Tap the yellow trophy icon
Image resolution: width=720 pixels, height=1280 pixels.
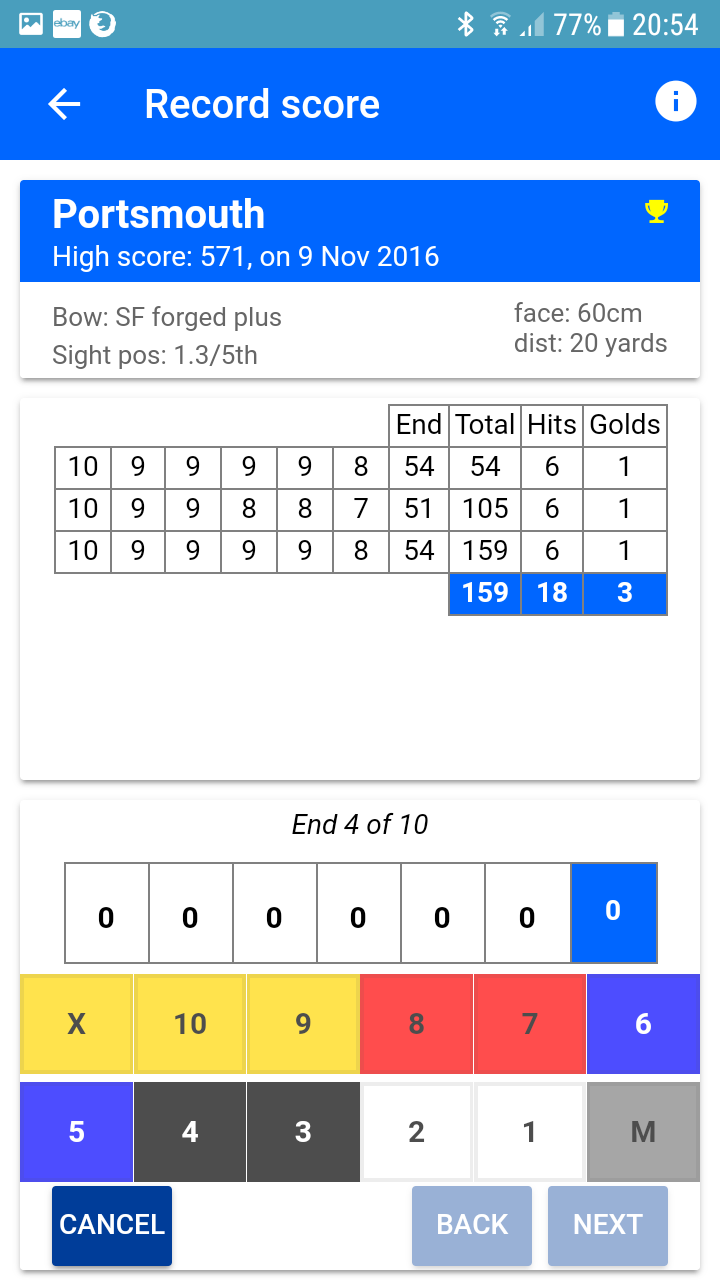[x=656, y=211]
